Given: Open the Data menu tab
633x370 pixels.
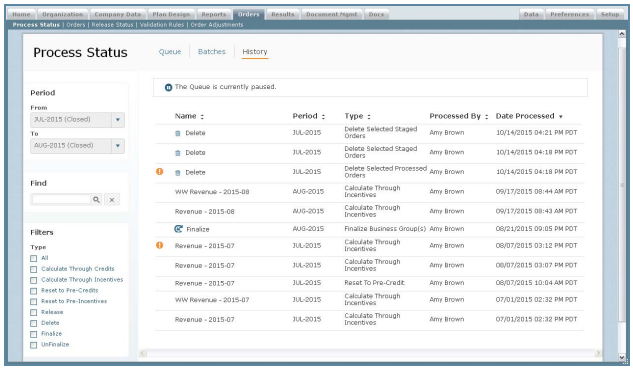Looking at the screenshot, I should (531, 14).
